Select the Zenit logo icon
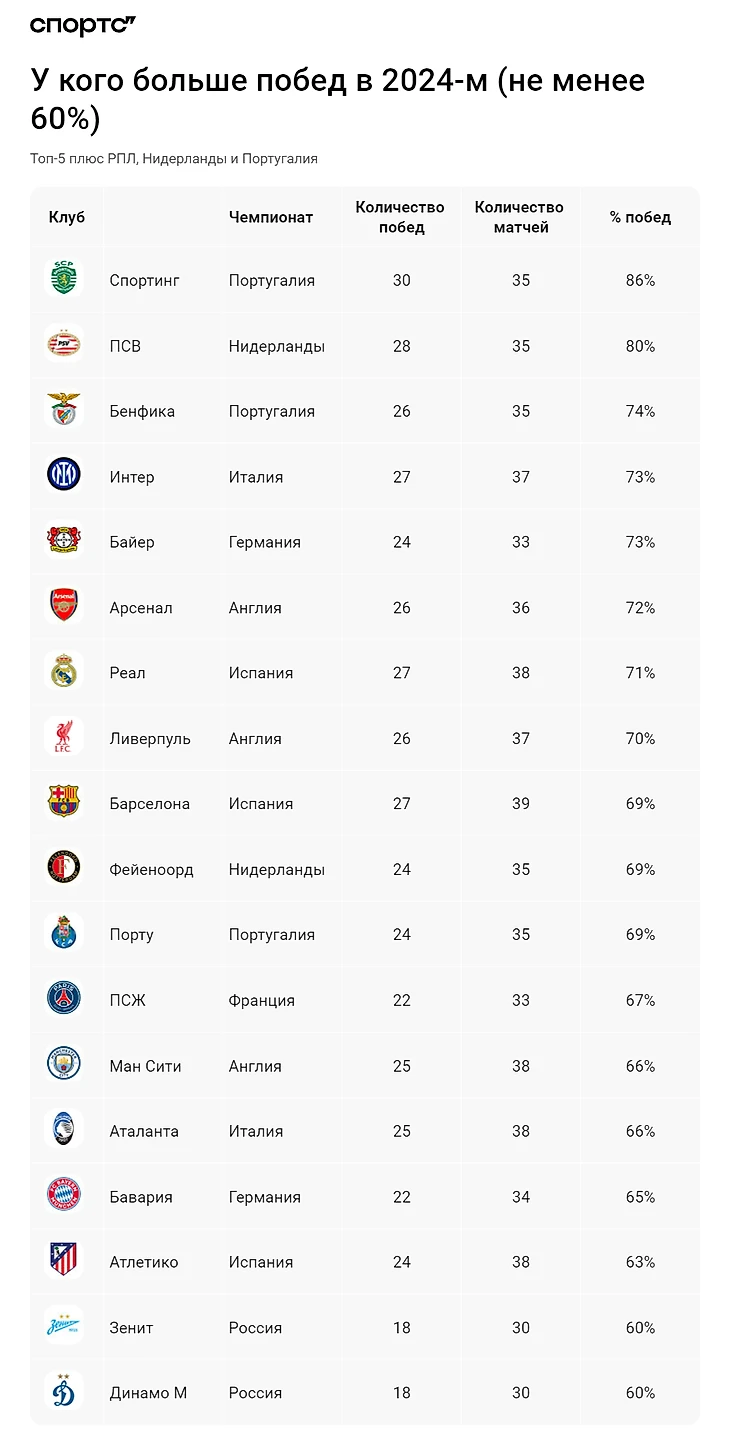 [x=64, y=1327]
